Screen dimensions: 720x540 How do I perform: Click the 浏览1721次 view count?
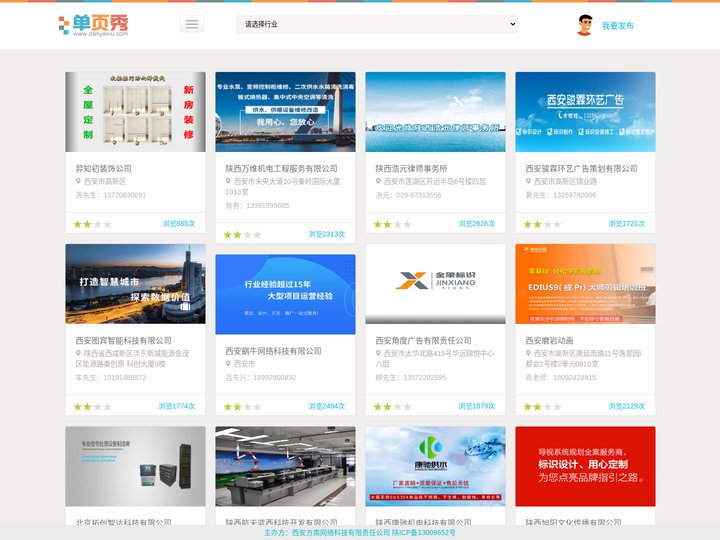click(x=626, y=224)
